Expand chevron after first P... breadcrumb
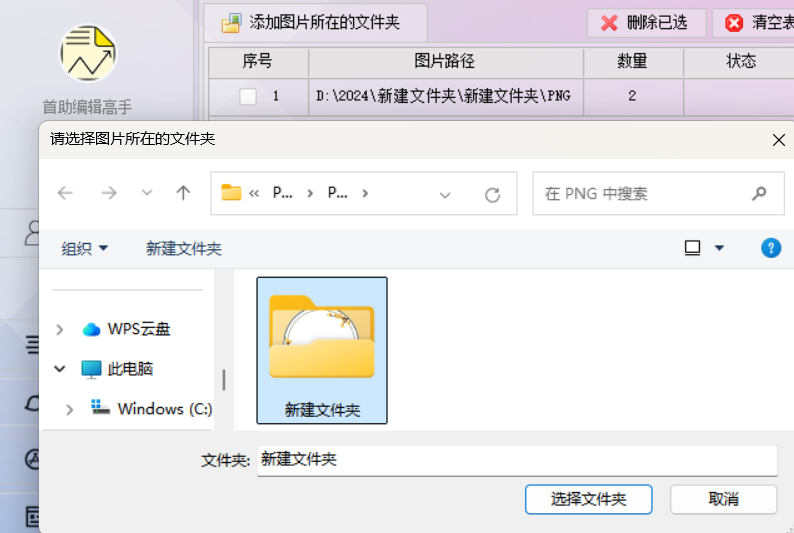This screenshot has width=794, height=533. 310,193
